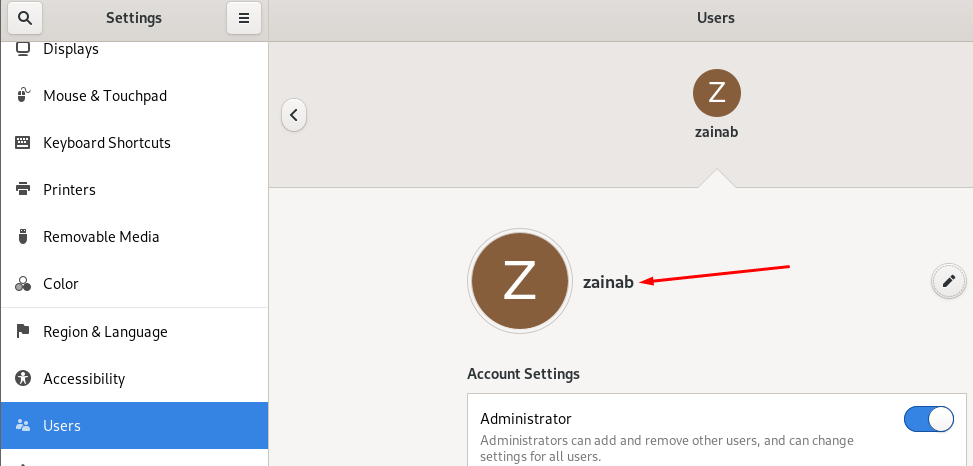This screenshot has width=973, height=466.
Task: Open the hamburger menu in Settings header
Action: (x=243, y=18)
